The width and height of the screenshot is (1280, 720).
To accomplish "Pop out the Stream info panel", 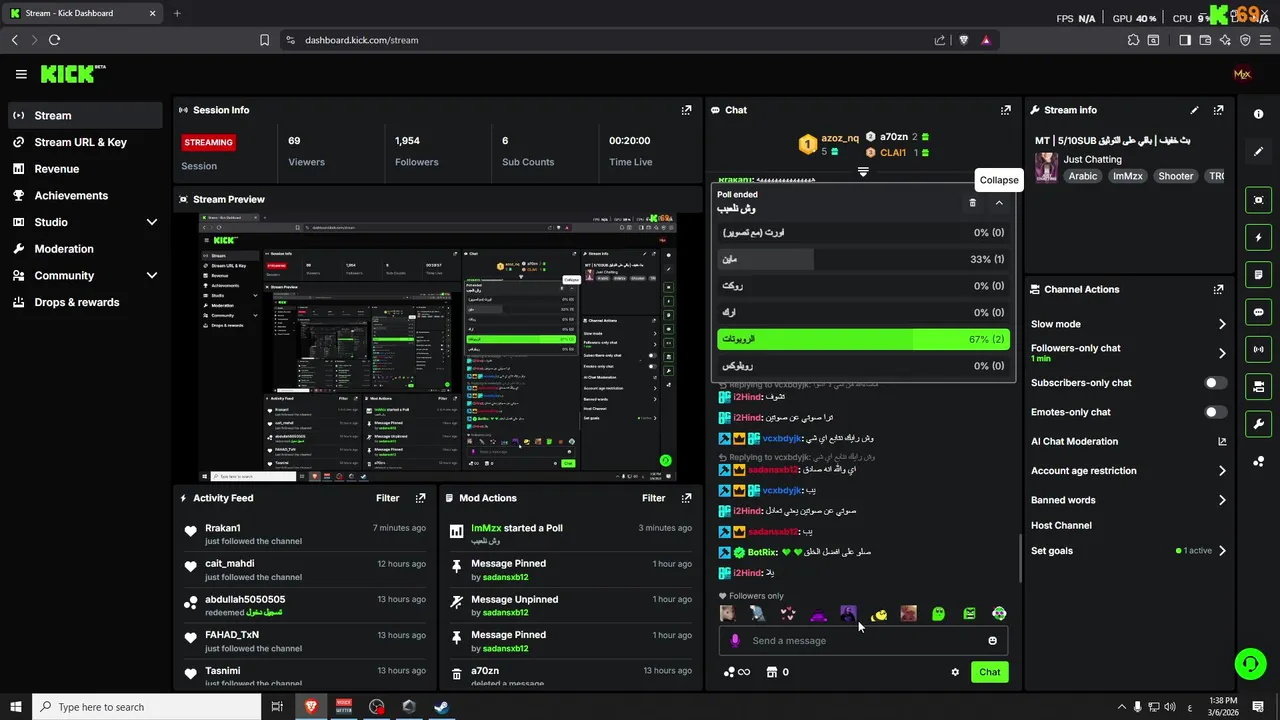I will [x=1218, y=110].
